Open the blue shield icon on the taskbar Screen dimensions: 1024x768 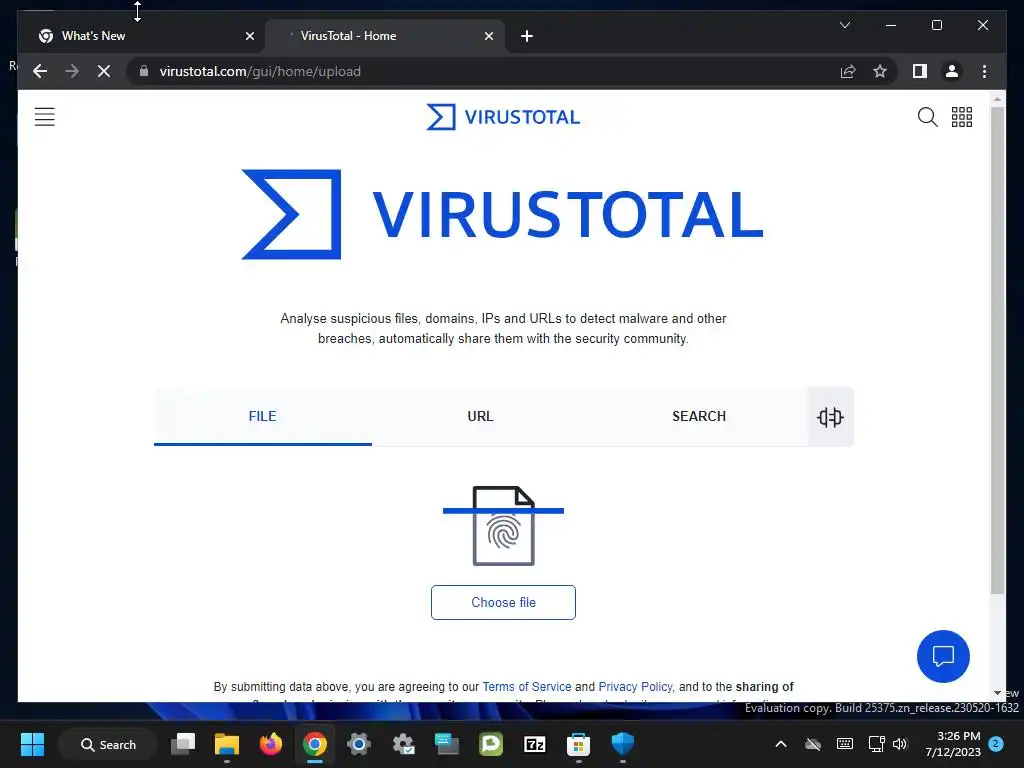point(622,744)
